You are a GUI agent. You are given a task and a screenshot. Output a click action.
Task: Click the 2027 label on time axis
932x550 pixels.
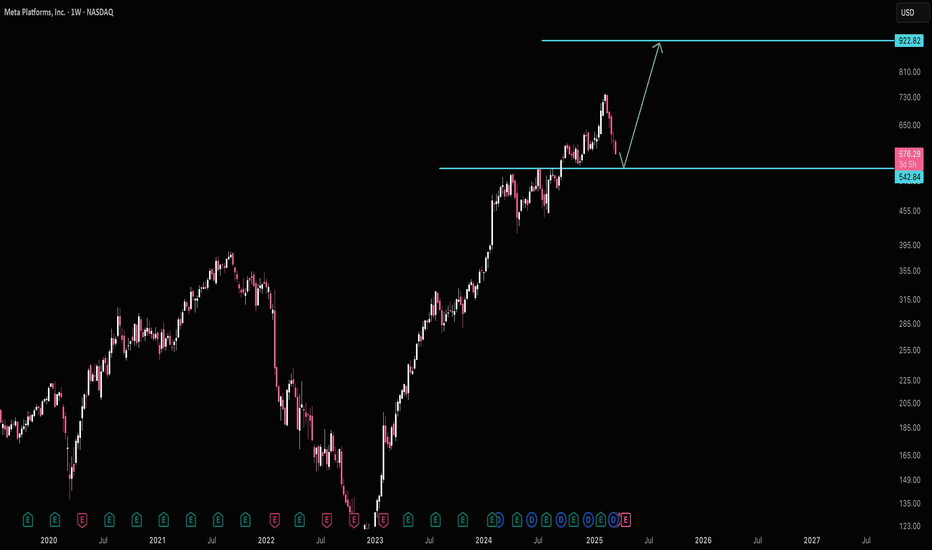point(812,540)
